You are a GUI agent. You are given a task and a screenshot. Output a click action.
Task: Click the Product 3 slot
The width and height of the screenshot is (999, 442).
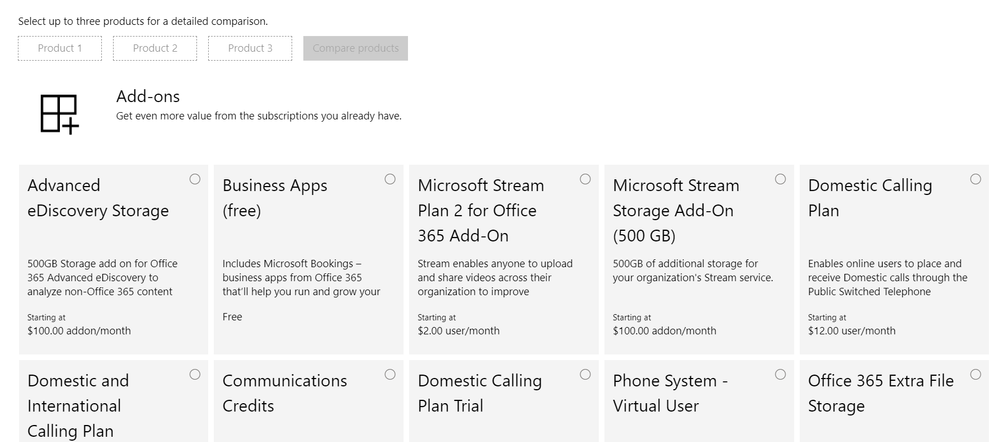(250, 48)
